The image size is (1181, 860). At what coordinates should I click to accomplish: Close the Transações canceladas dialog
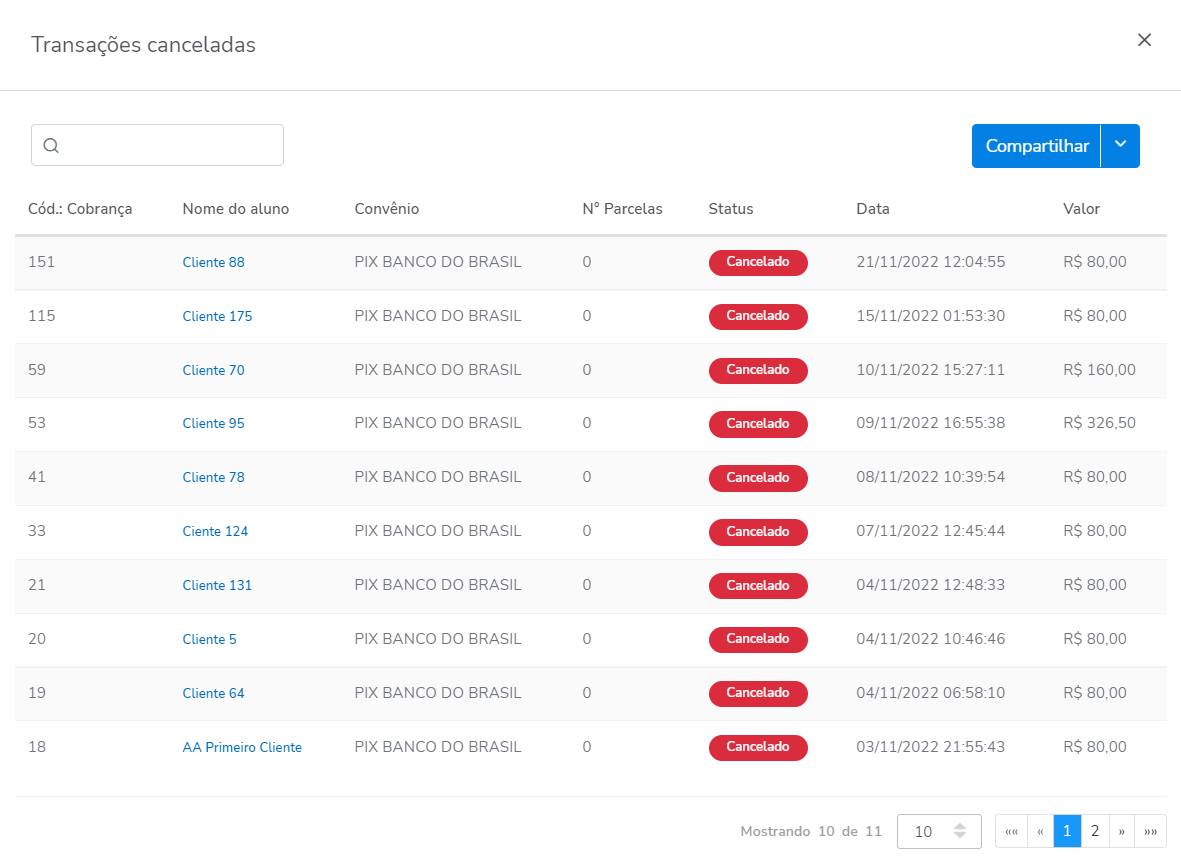point(1145,40)
